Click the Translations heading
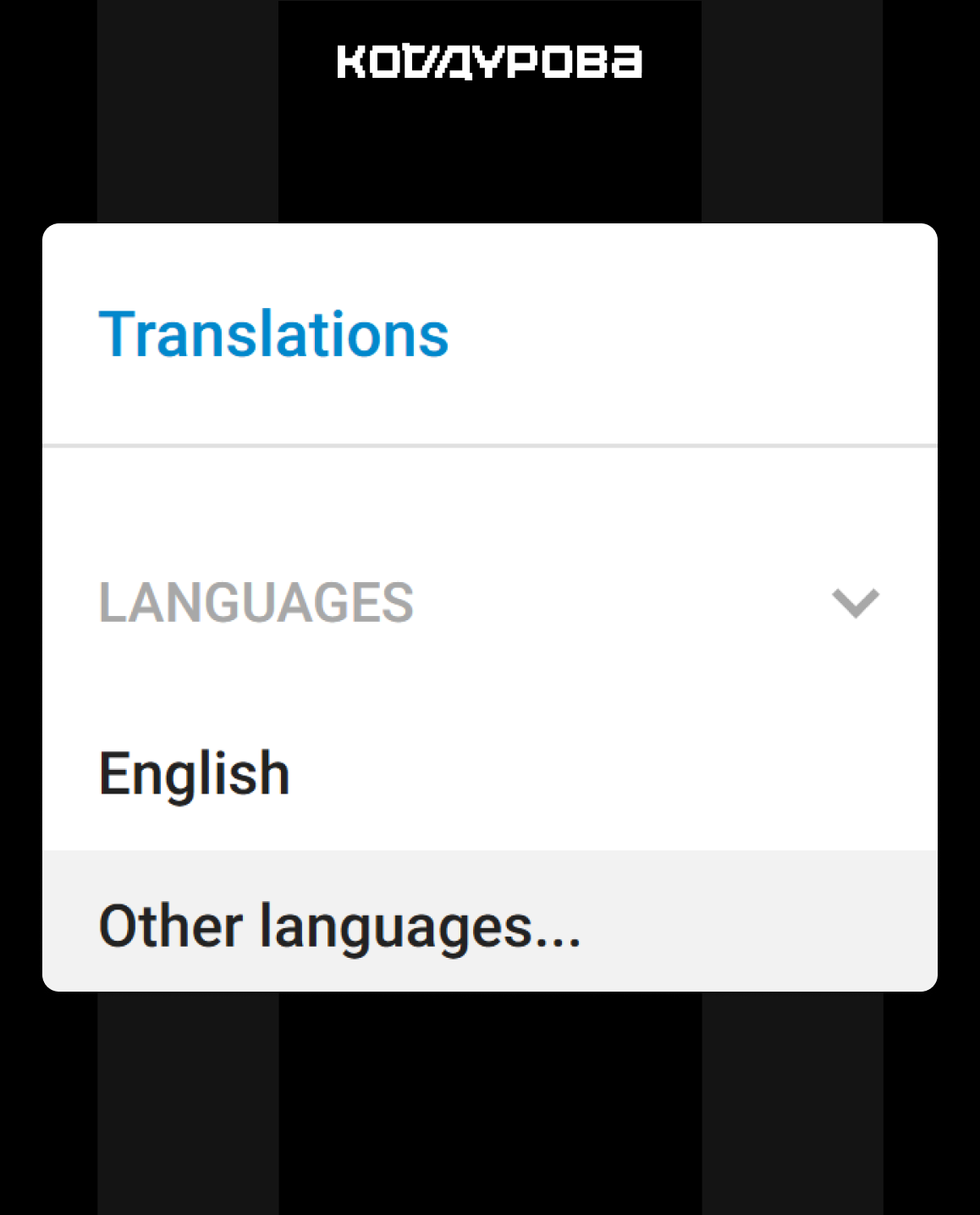Screen dimensions: 980x1215 click(x=273, y=334)
